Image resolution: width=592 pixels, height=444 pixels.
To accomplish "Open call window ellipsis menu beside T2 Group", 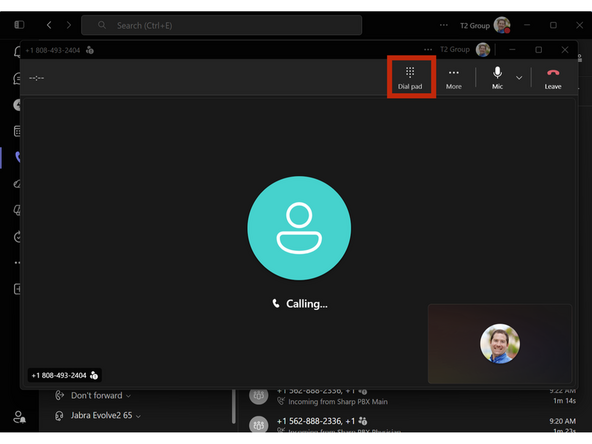I will 428,49.
